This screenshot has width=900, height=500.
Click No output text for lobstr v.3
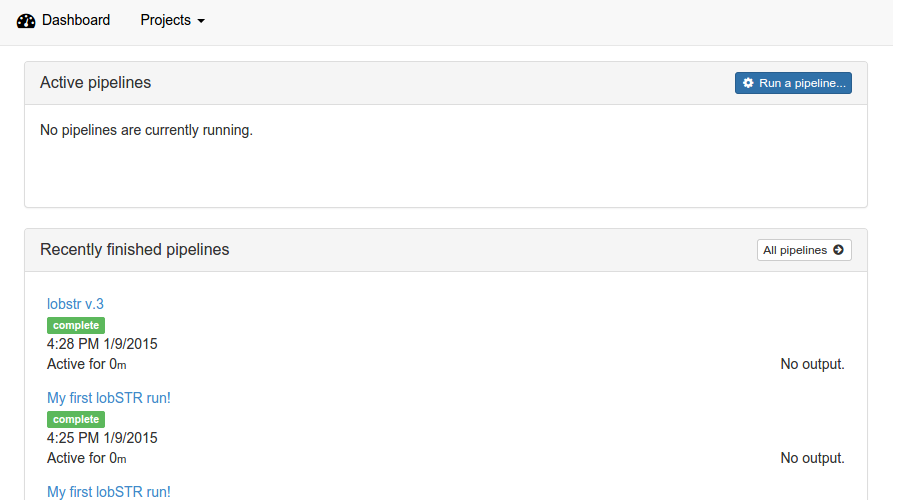[x=812, y=364]
